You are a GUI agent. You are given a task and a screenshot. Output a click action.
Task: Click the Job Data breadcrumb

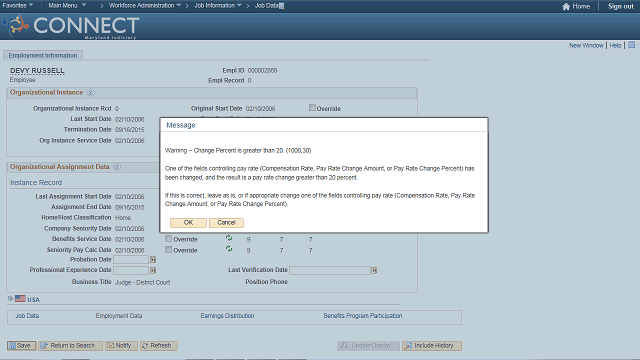click(x=267, y=6)
